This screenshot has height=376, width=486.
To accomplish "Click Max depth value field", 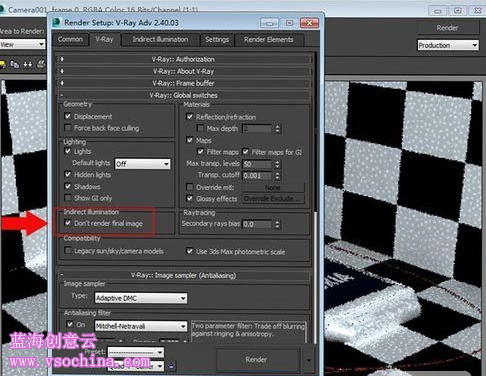I will (257, 129).
